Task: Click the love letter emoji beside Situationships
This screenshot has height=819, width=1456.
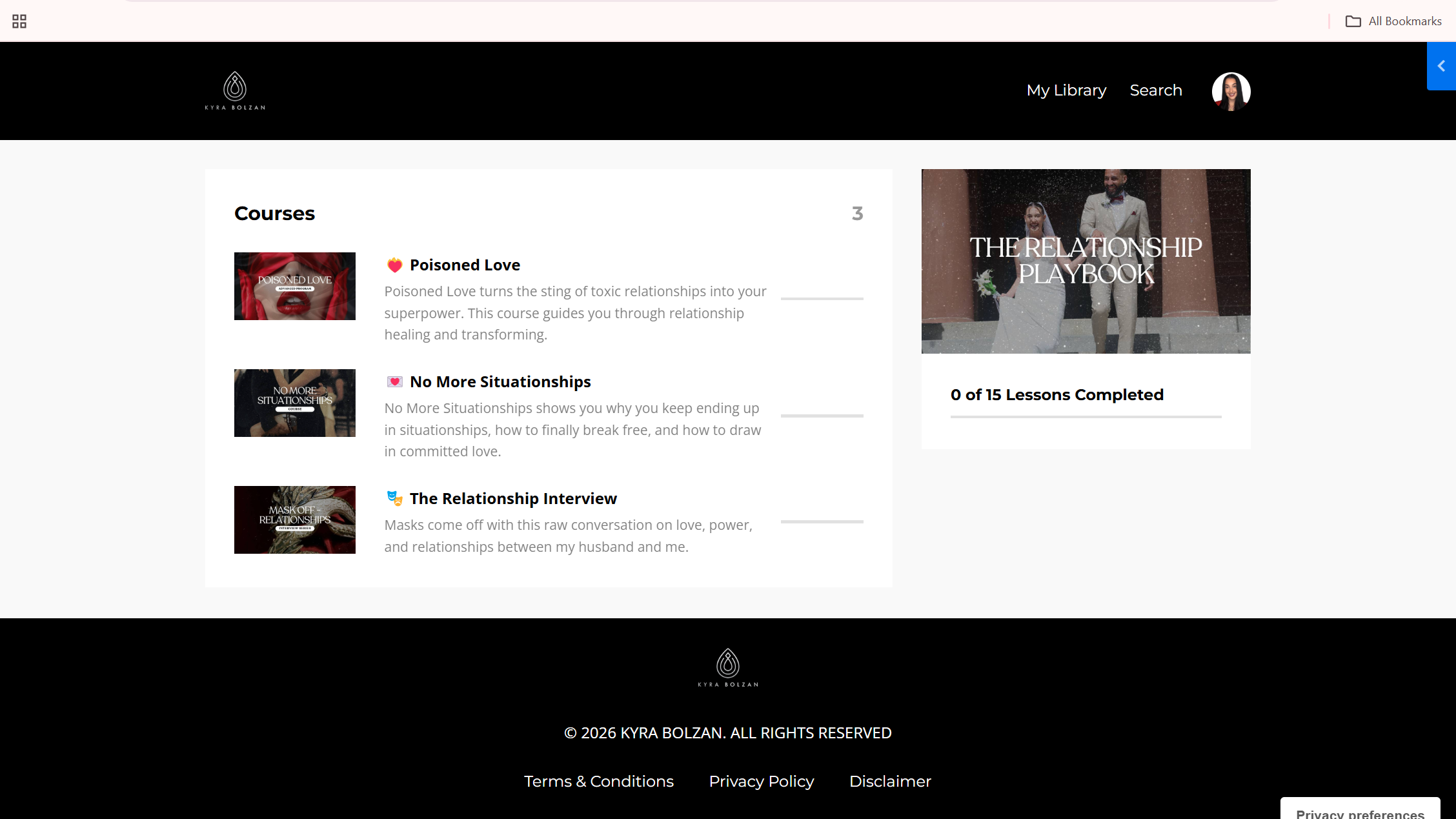Action: click(394, 382)
